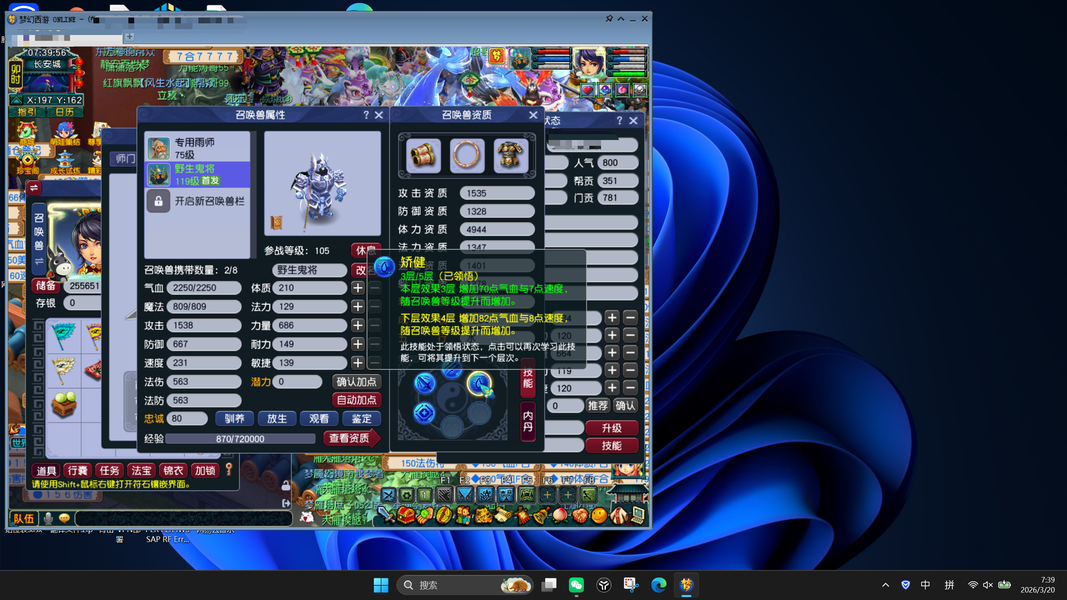Open the 任务 tab in inventory
The image size is (1067, 600).
pyautogui.click(x=110, y=470)
